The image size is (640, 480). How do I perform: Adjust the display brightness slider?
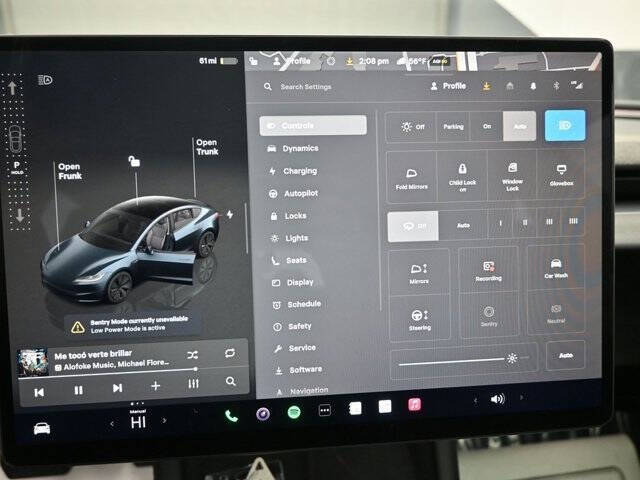[x=463, y=360]
